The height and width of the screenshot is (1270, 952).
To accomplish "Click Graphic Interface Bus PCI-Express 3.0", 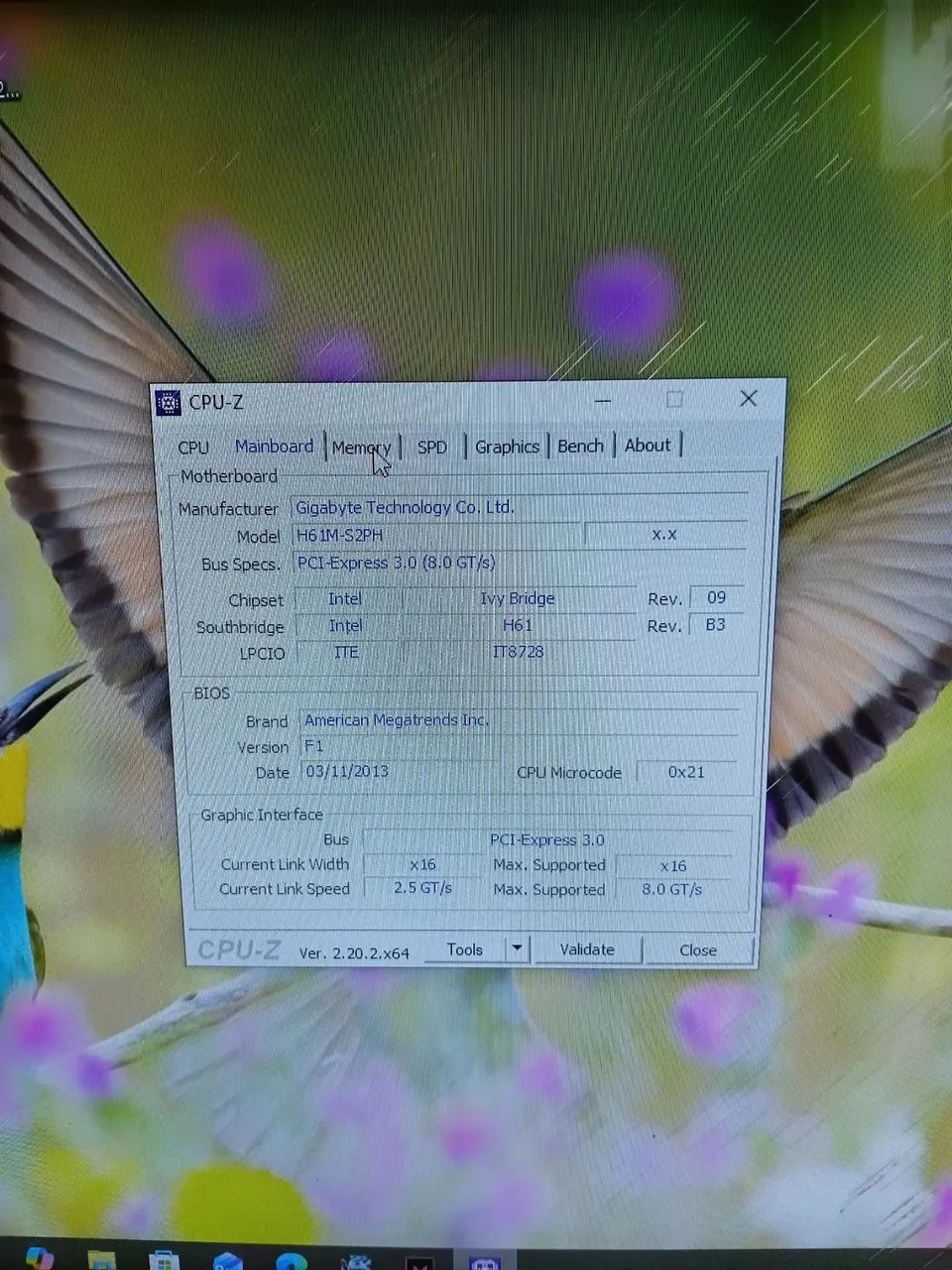I will (547, 840).
